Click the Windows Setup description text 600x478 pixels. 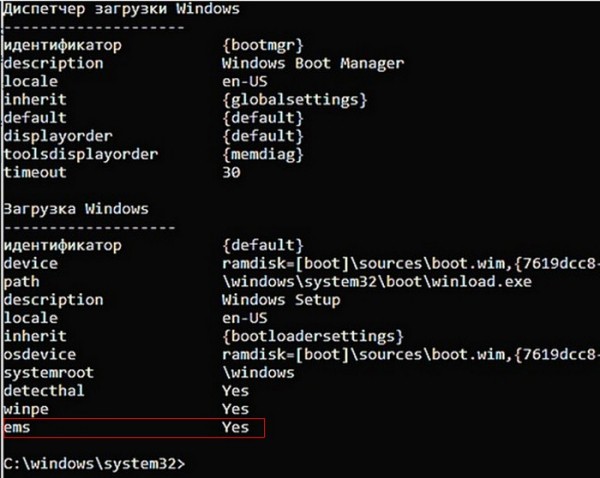[x=281, y=300]
